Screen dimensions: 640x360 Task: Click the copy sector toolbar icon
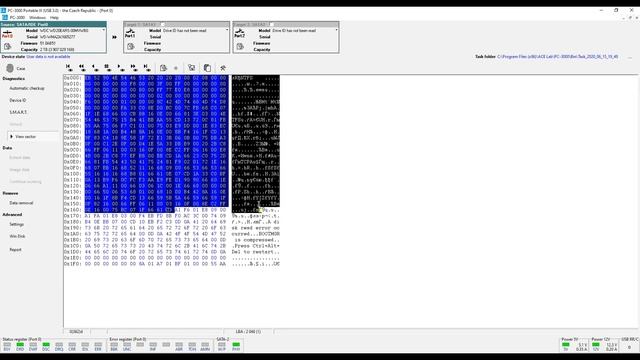coord(207,68)
